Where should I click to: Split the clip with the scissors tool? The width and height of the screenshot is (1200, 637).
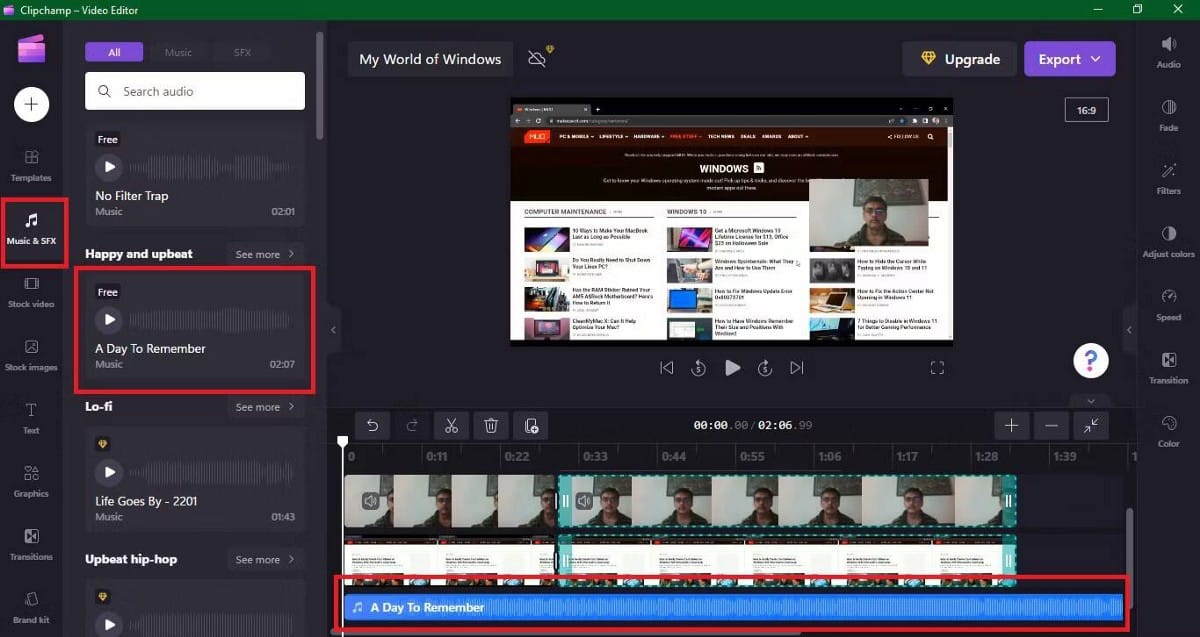pyautogui.click(x=451, y=425)
